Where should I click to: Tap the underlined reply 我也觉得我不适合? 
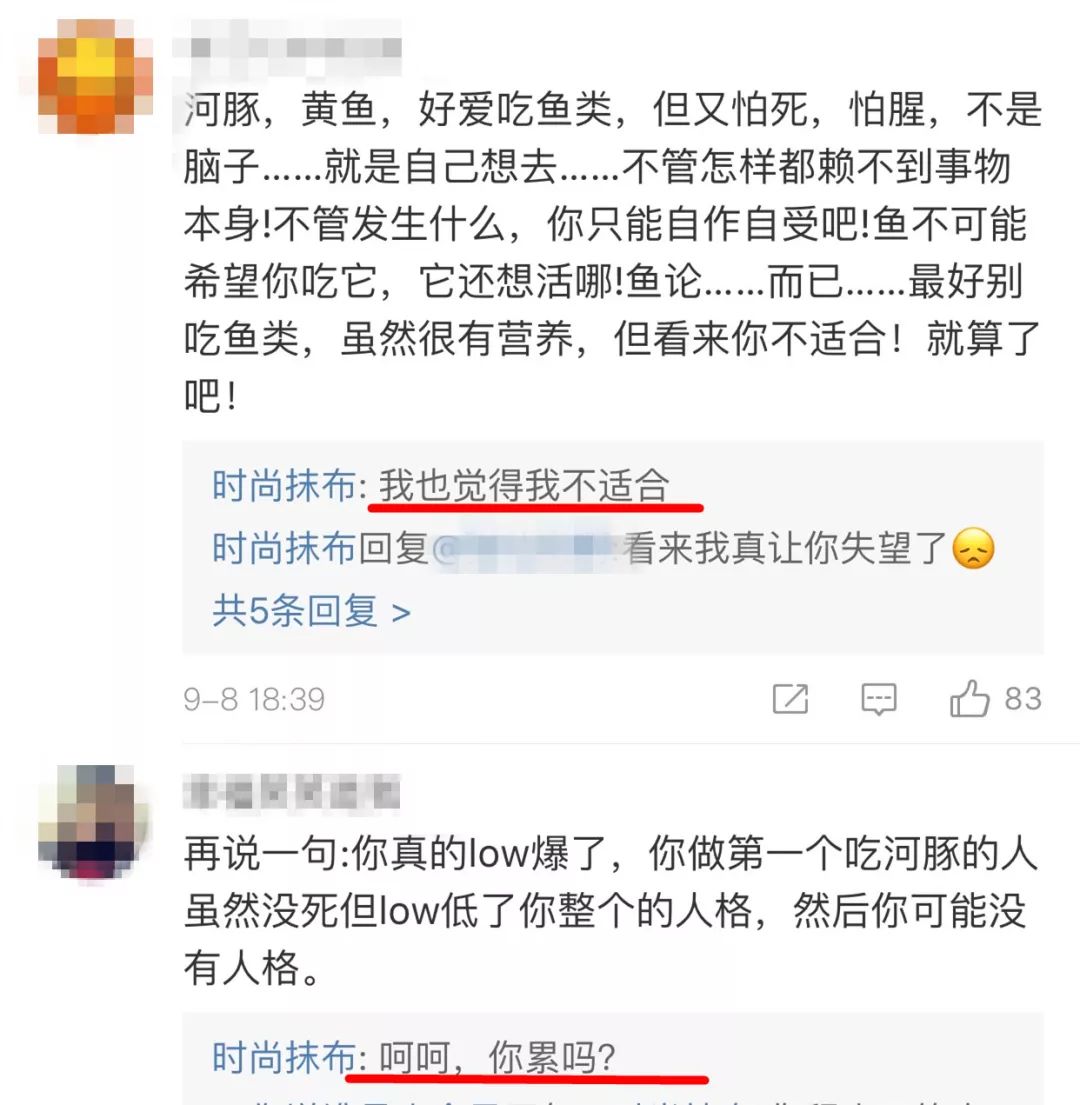tap(523, 486)
